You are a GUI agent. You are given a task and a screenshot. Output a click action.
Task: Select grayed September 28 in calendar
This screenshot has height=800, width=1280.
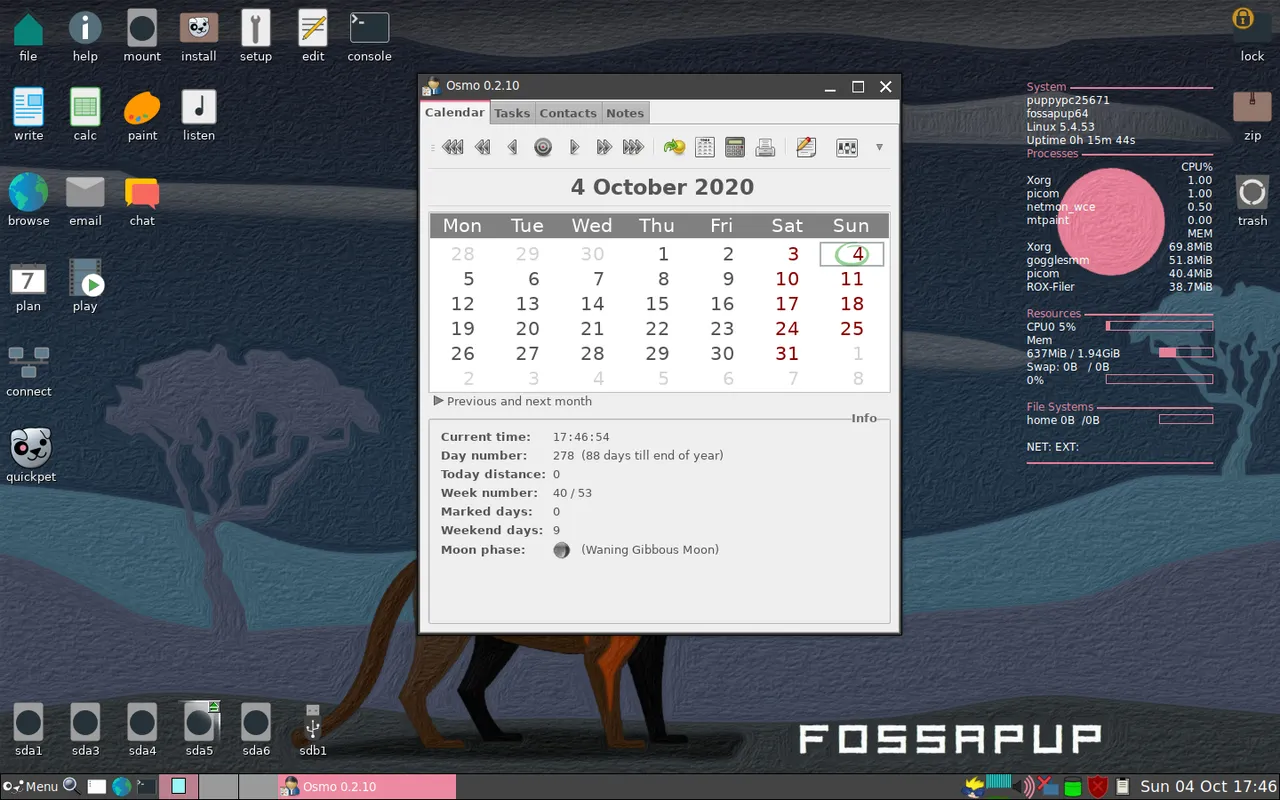(462, 254)
